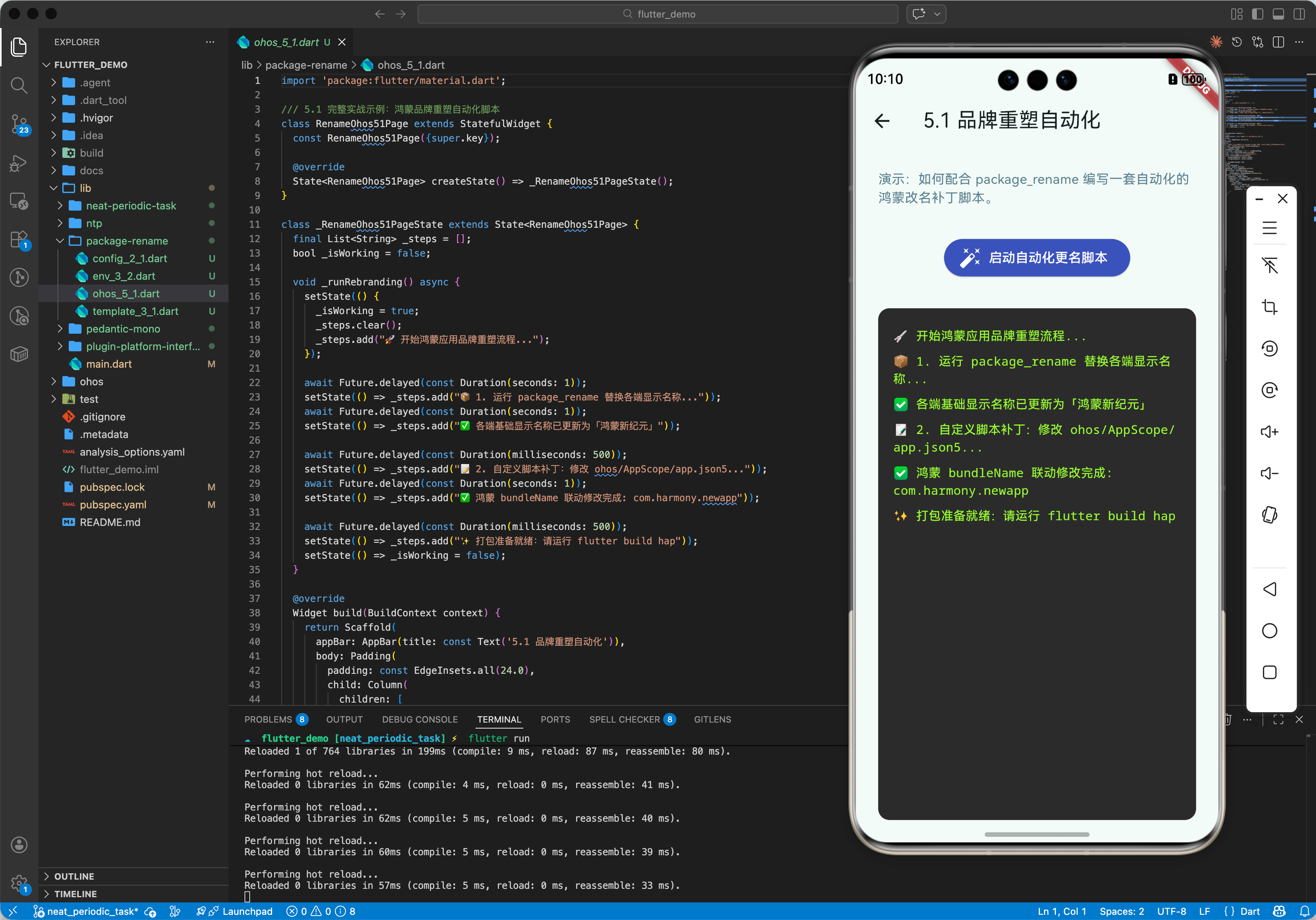This screenshot has height=920, width=1316.
Task: Toggle secondary side bar layout icon
Action: pos(1299,14)
